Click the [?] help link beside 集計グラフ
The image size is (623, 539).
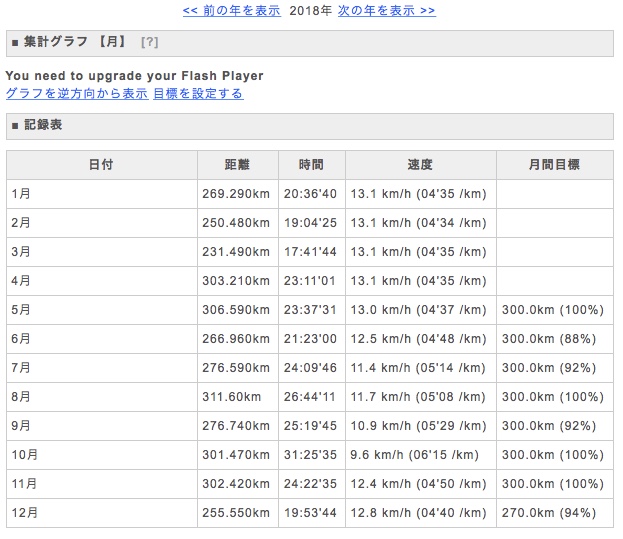click(x=150, y=42)
